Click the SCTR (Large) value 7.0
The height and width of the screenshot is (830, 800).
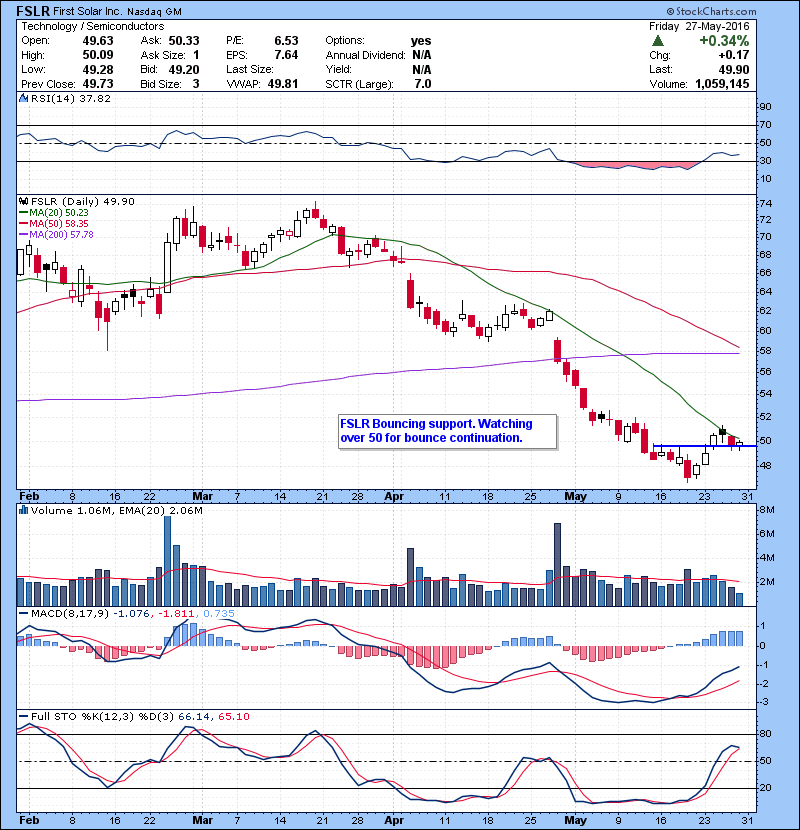[x=423, y=84]
